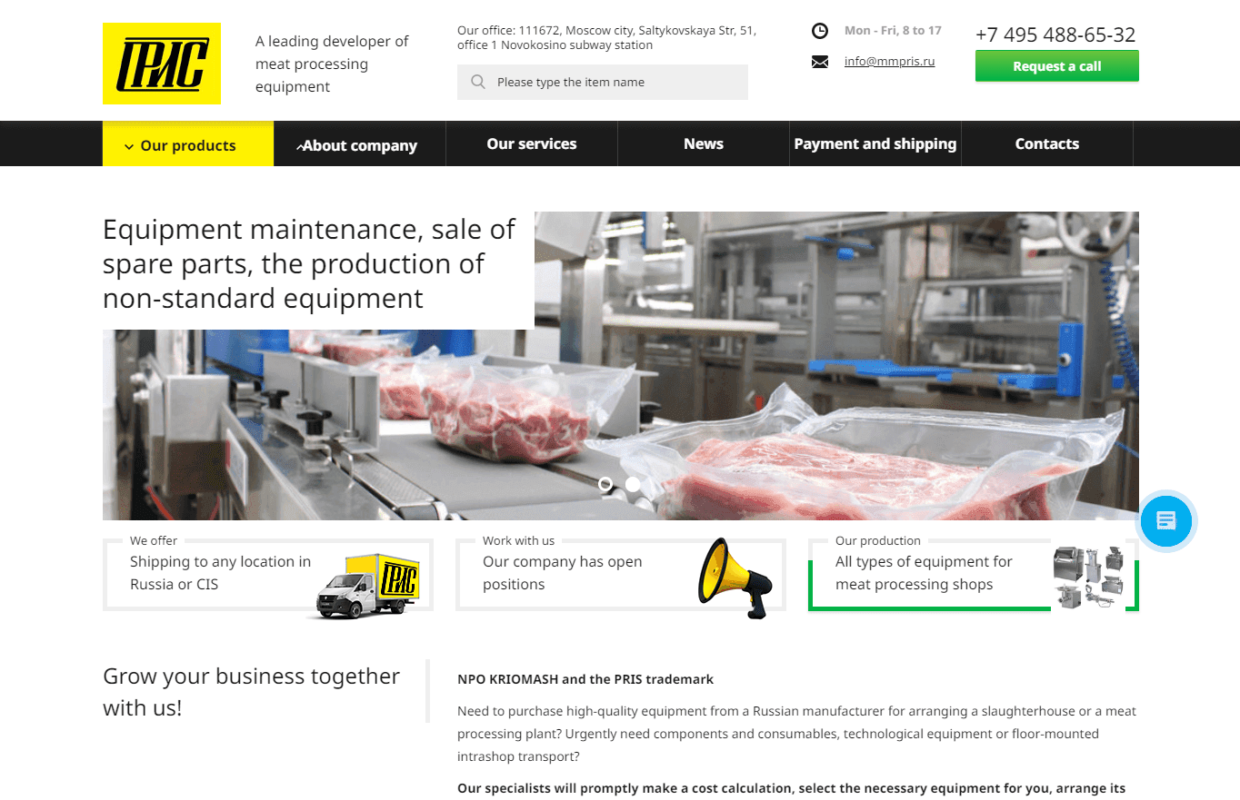
Task: Click the yellow PRIS company logo
Action: pyautogui.click(x=162, y=63)
